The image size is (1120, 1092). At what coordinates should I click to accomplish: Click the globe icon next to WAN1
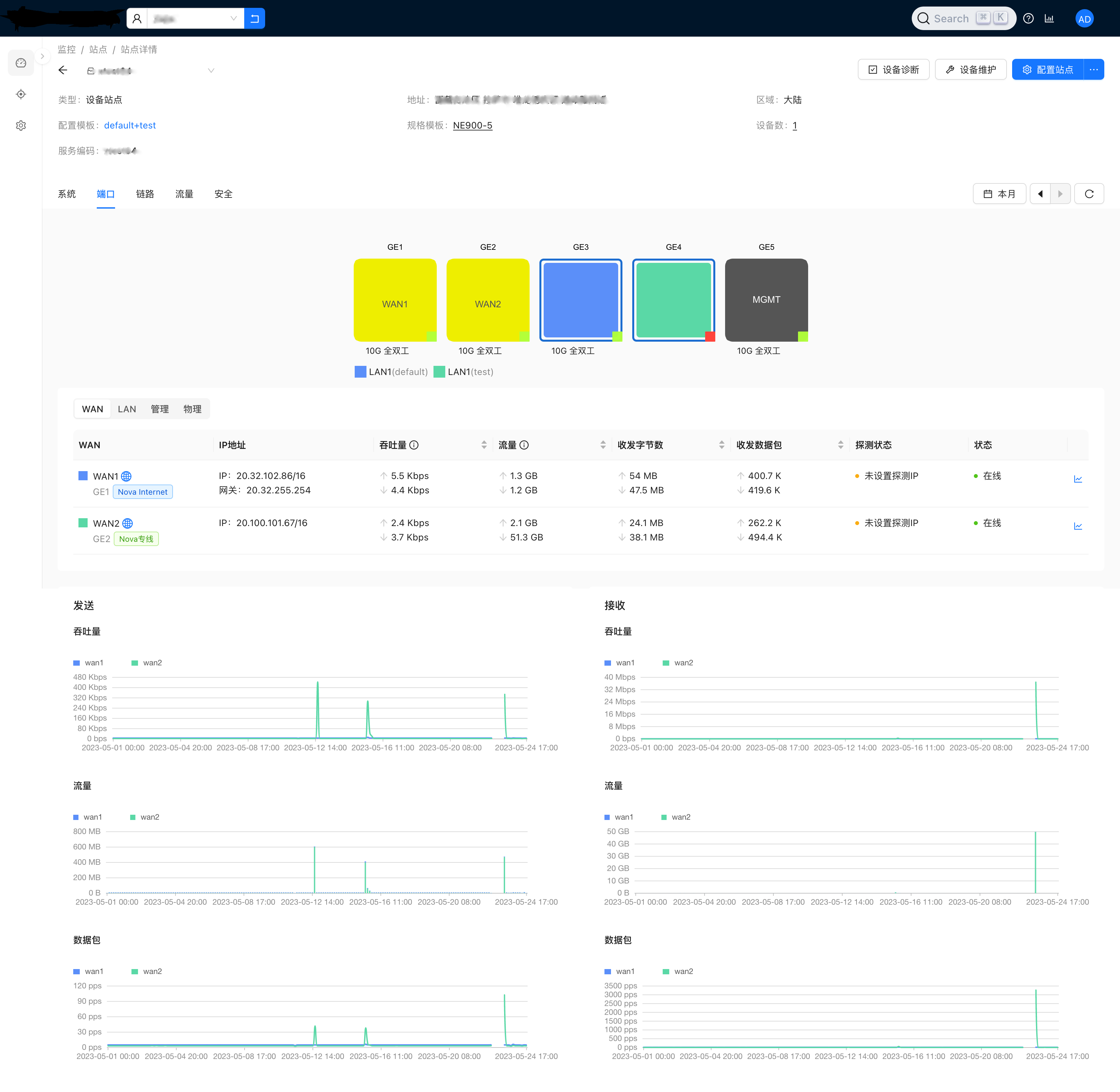pos(126,476)
